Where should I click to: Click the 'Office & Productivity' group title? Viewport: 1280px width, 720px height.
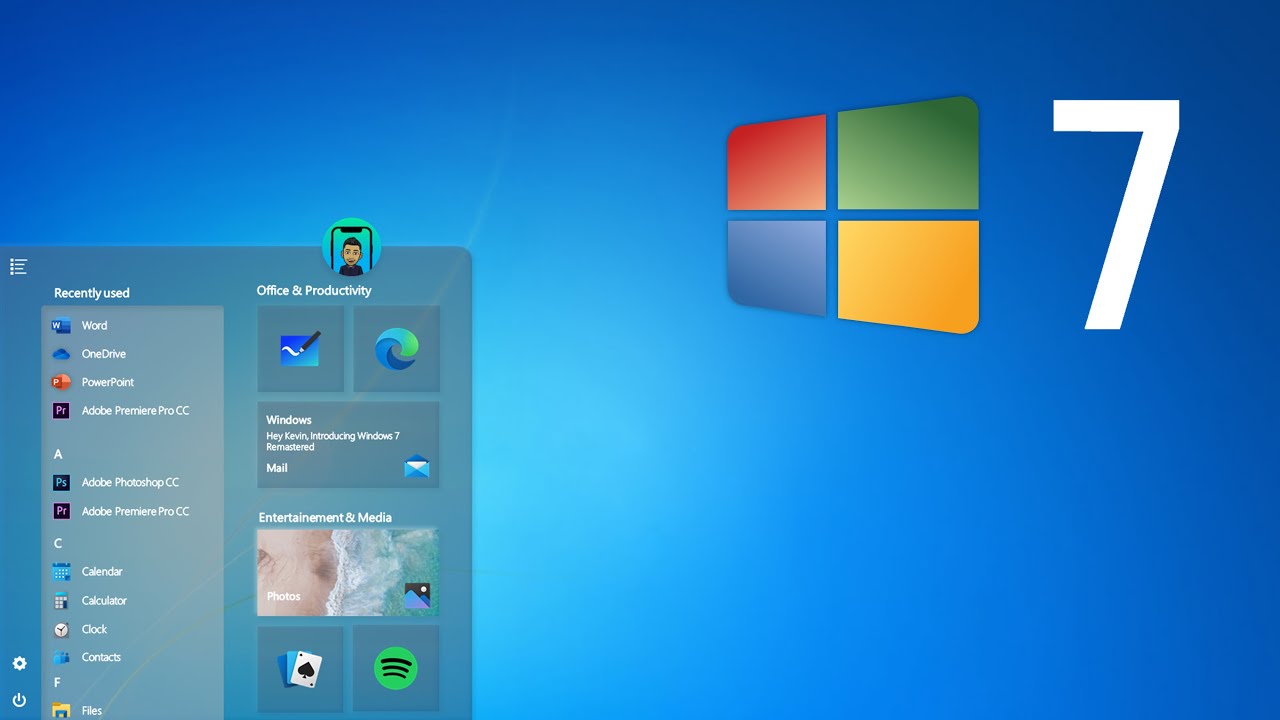[x=314, y=290]
